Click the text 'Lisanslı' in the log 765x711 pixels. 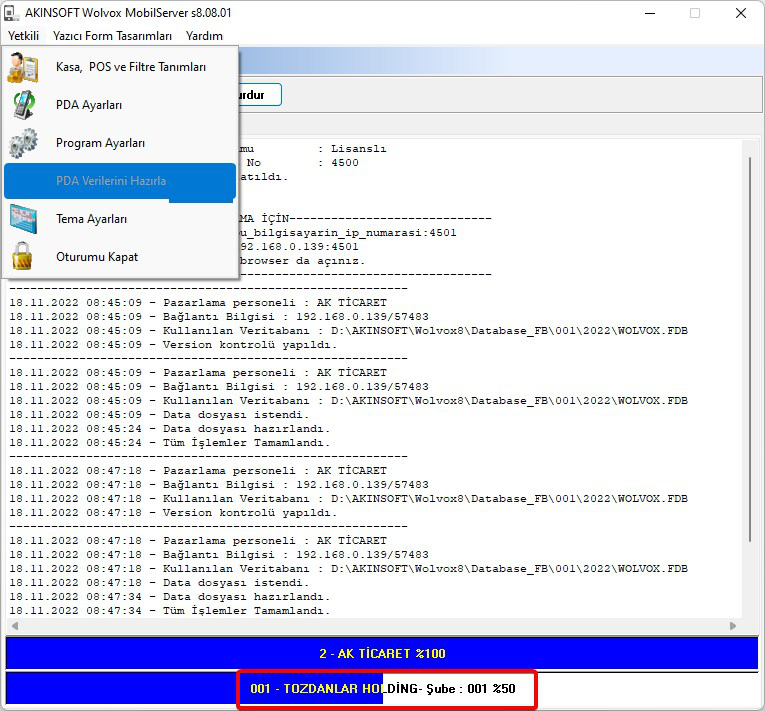pyautogui.click(x=359, y=148)
